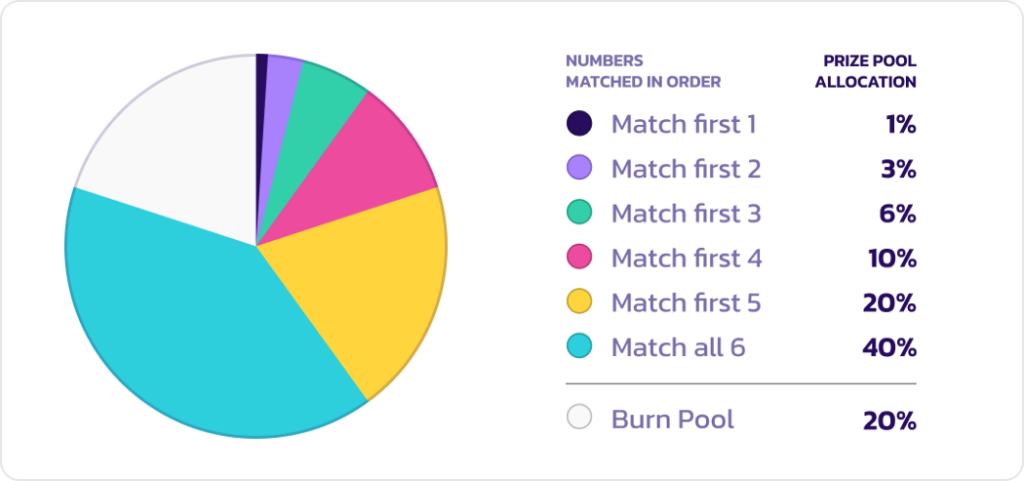Click the 40% allocation value
The width and height of the screenshot is (1024, 481).
889,348
